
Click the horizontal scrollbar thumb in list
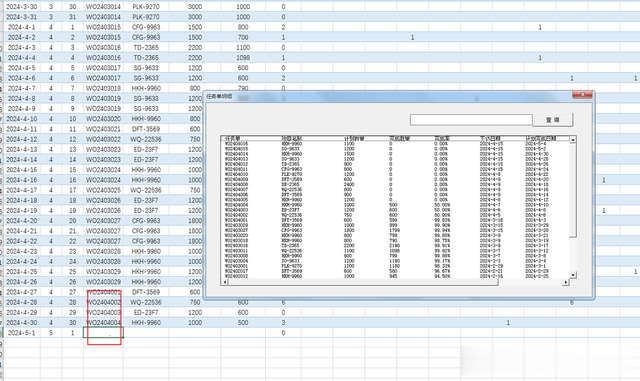point(363,282)
